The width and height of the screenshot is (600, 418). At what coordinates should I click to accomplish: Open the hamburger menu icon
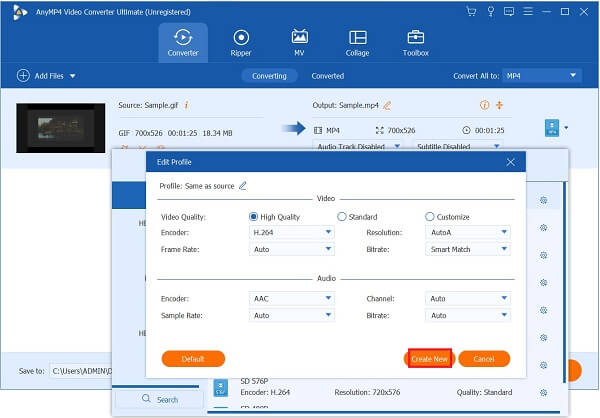[x=528, y=11]
